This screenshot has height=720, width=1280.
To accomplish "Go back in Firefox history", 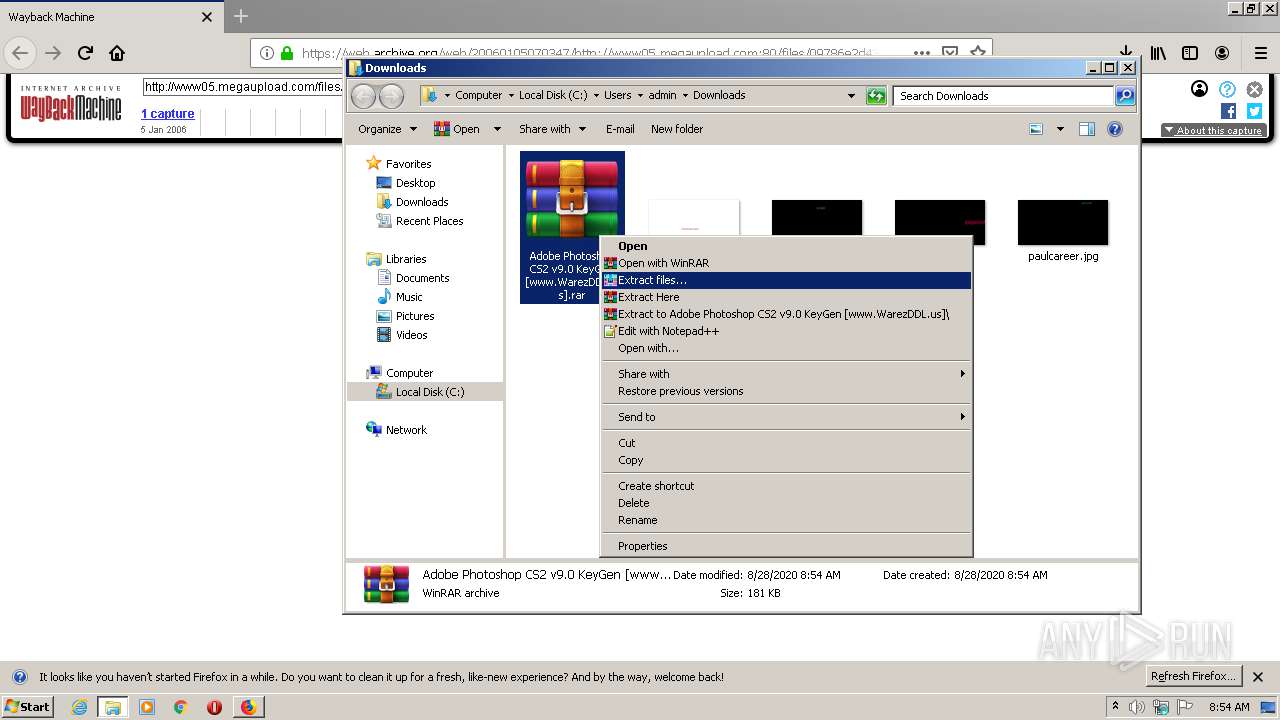I will pos(21,53).
